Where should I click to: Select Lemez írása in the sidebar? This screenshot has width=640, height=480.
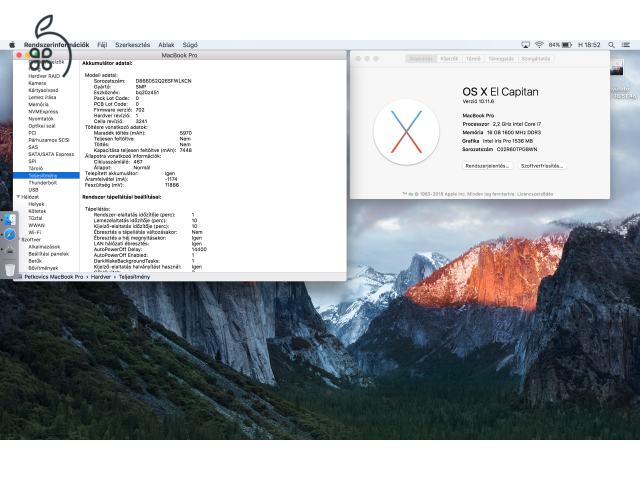[x=42, y=97]
